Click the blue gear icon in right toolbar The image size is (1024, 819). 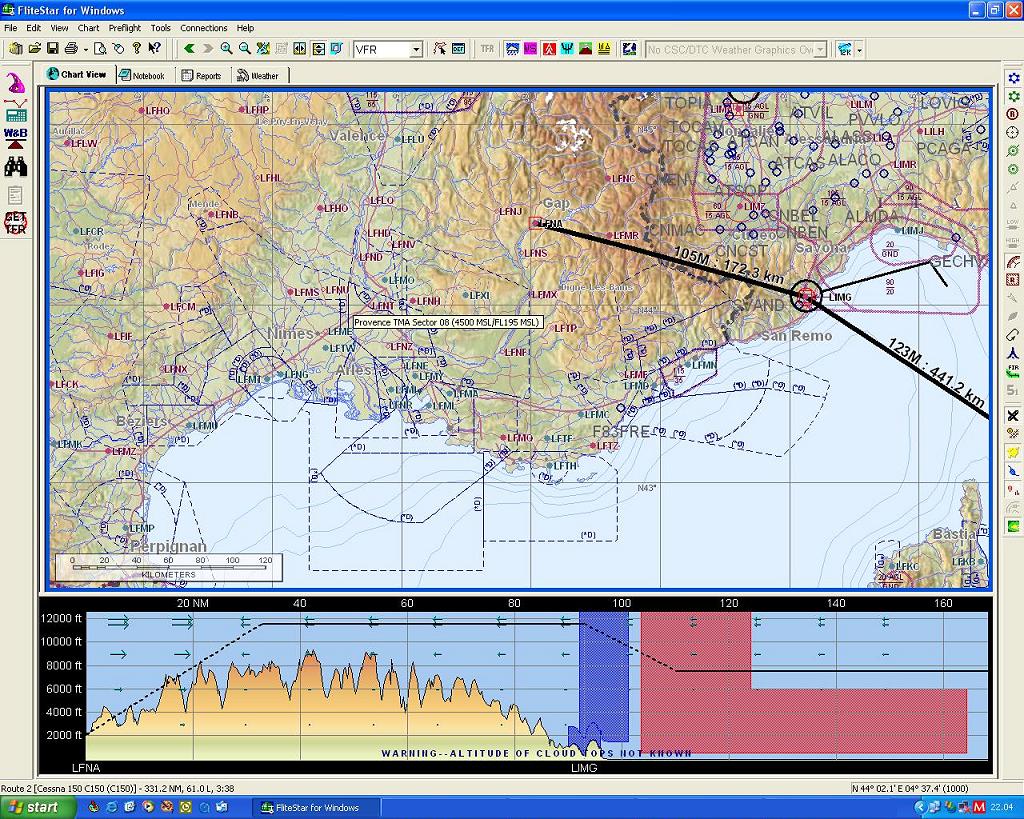1013,78
